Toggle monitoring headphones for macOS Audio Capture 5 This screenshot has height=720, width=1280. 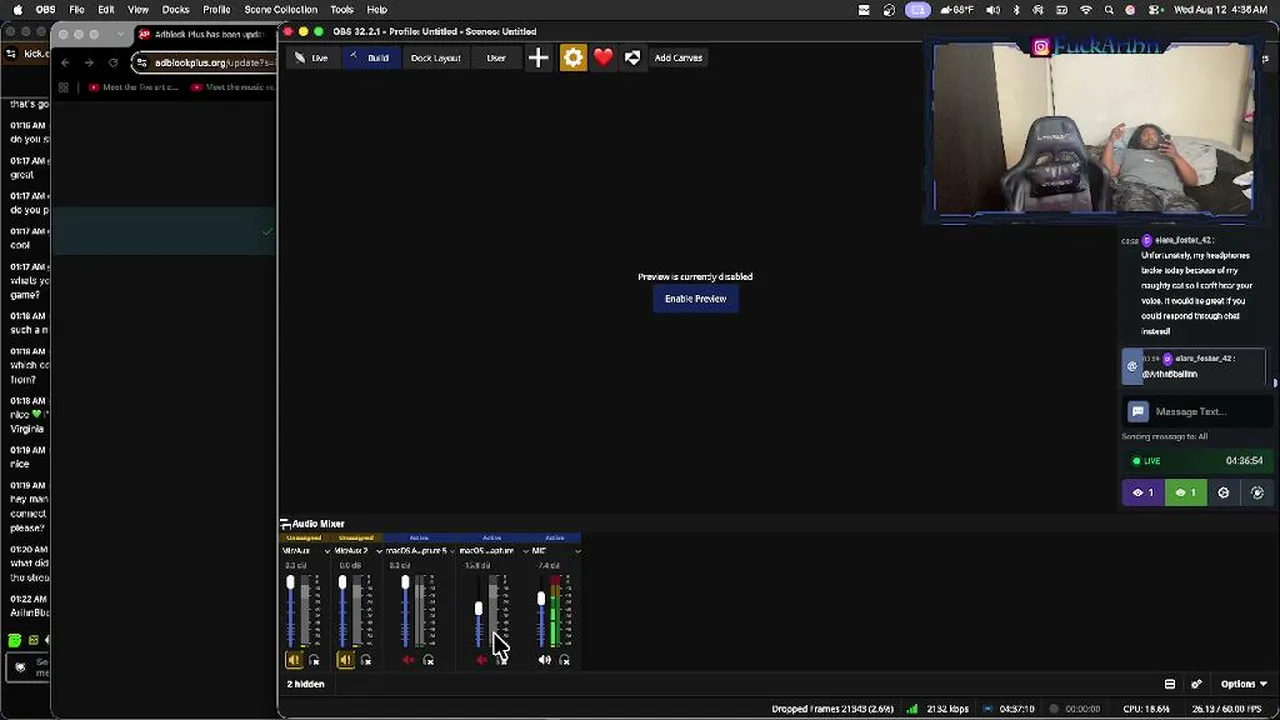429,660
